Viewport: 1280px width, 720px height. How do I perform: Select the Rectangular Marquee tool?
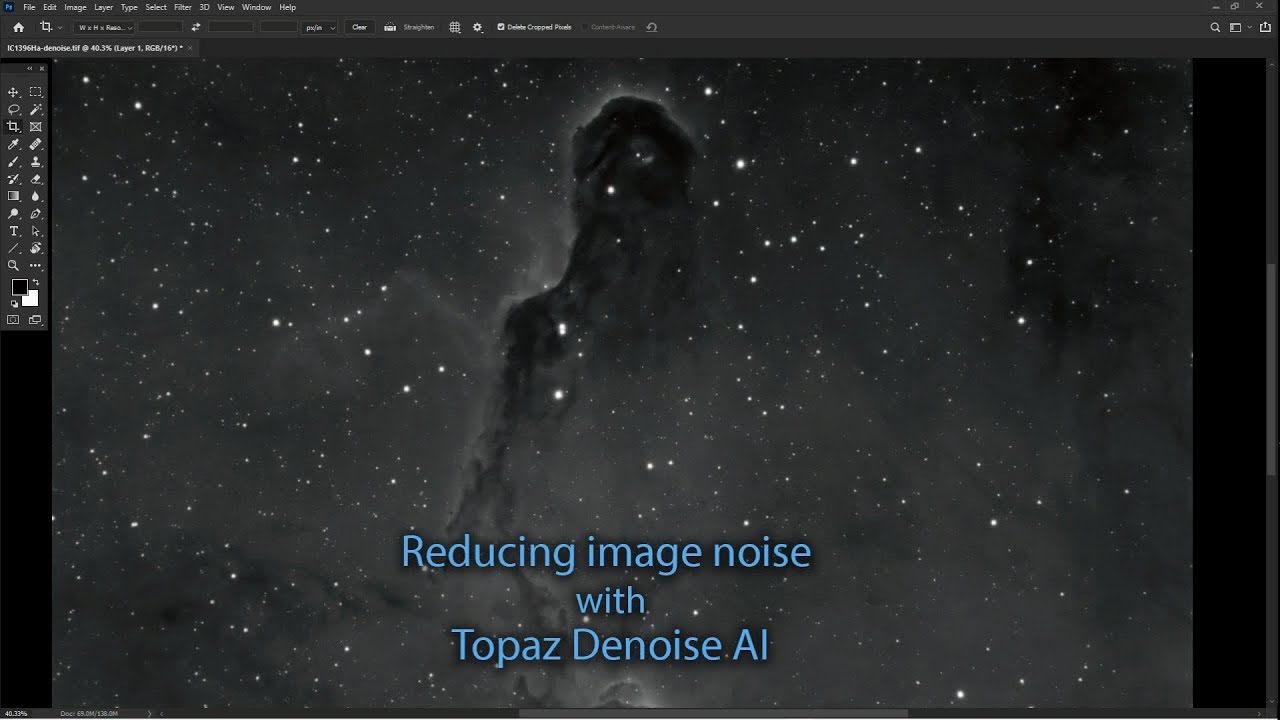[x=36, y=92]
